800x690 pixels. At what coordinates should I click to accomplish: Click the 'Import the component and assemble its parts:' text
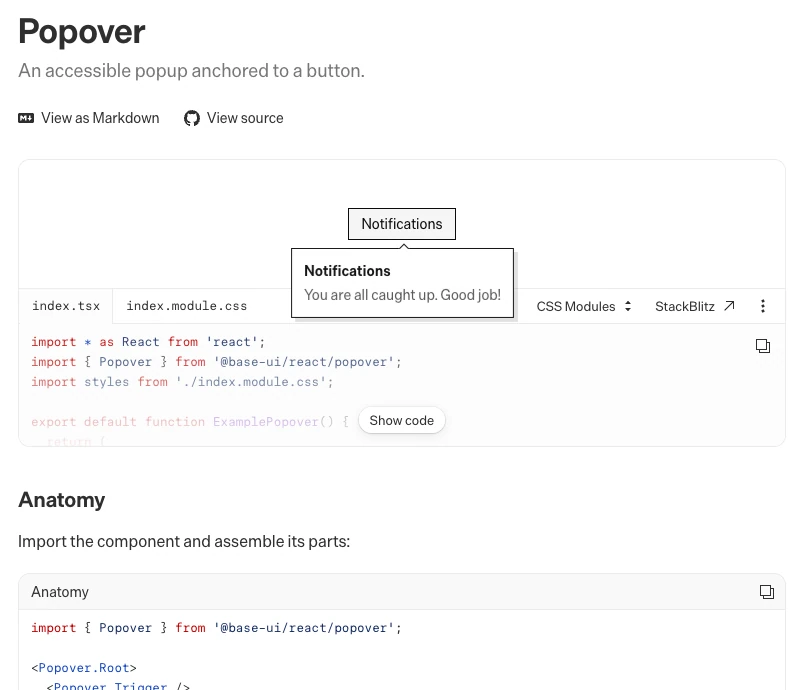point(184,541)
